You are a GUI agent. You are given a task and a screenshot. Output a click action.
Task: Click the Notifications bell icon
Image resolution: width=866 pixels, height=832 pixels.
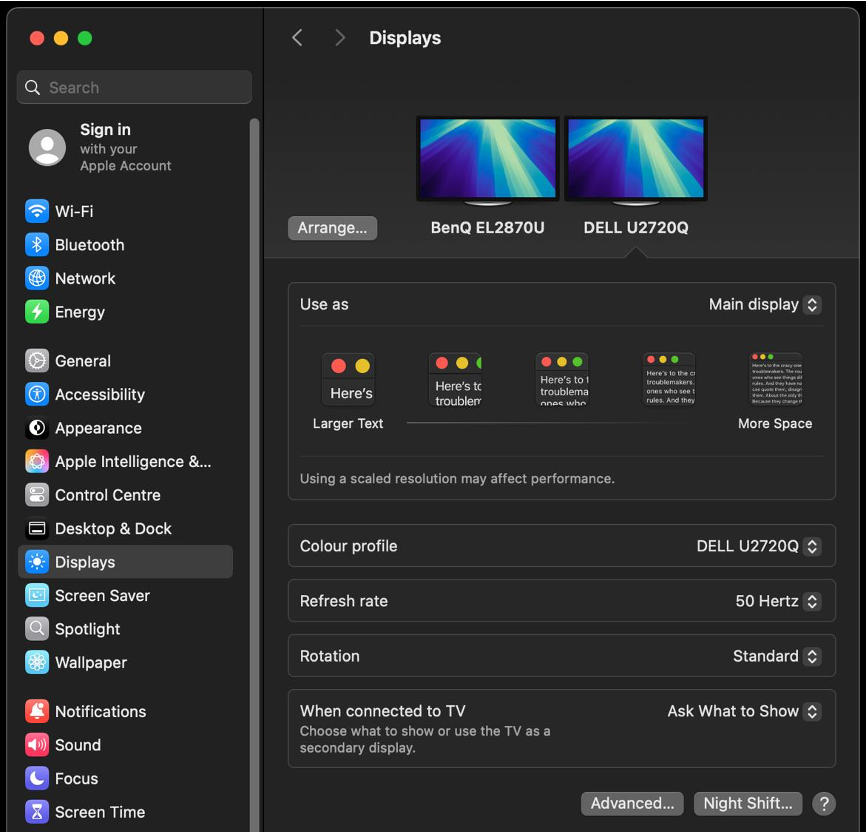click(x=37, y=712)
